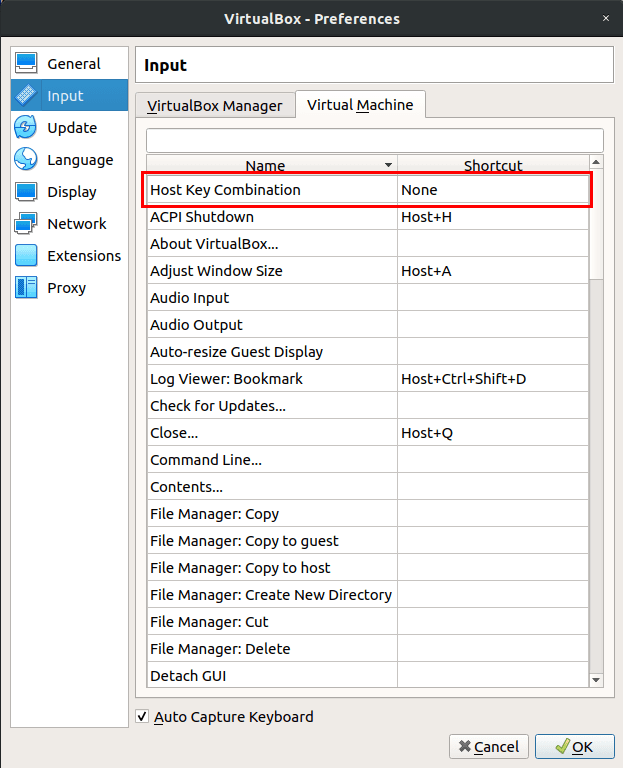Toggle the Auto Capture Keyboard checkbox
Screen dimensions: 623x768
(142, 717)
